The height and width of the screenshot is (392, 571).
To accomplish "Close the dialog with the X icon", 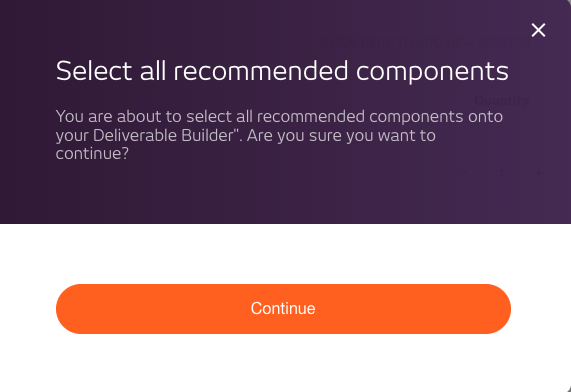I will [538, 30].
